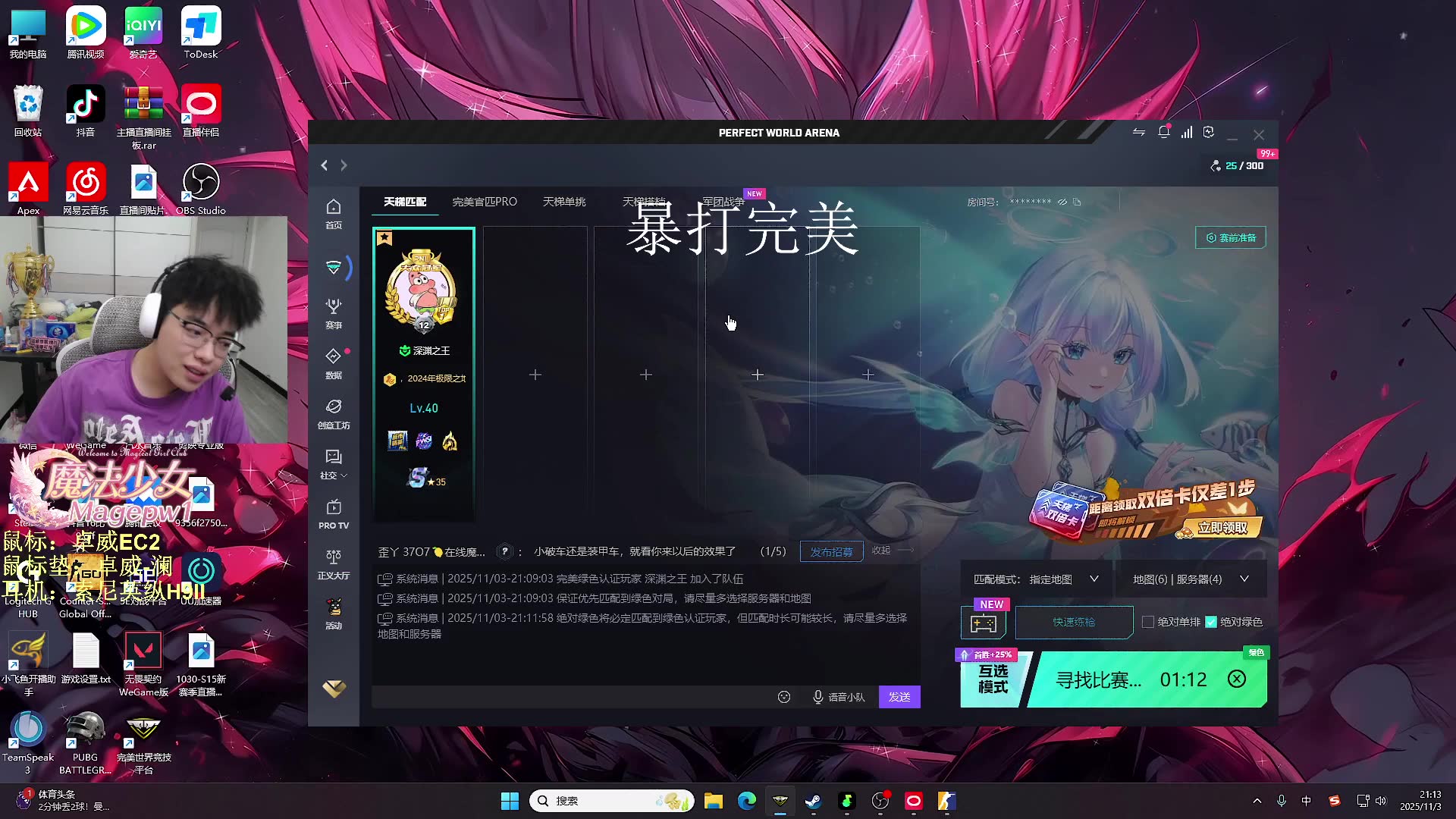Image resolution: width=1456 pixels, height=819 pixels.
Task: Cancel match search with the X icon
Action: pyautogui.click(x=1237, y=679)
